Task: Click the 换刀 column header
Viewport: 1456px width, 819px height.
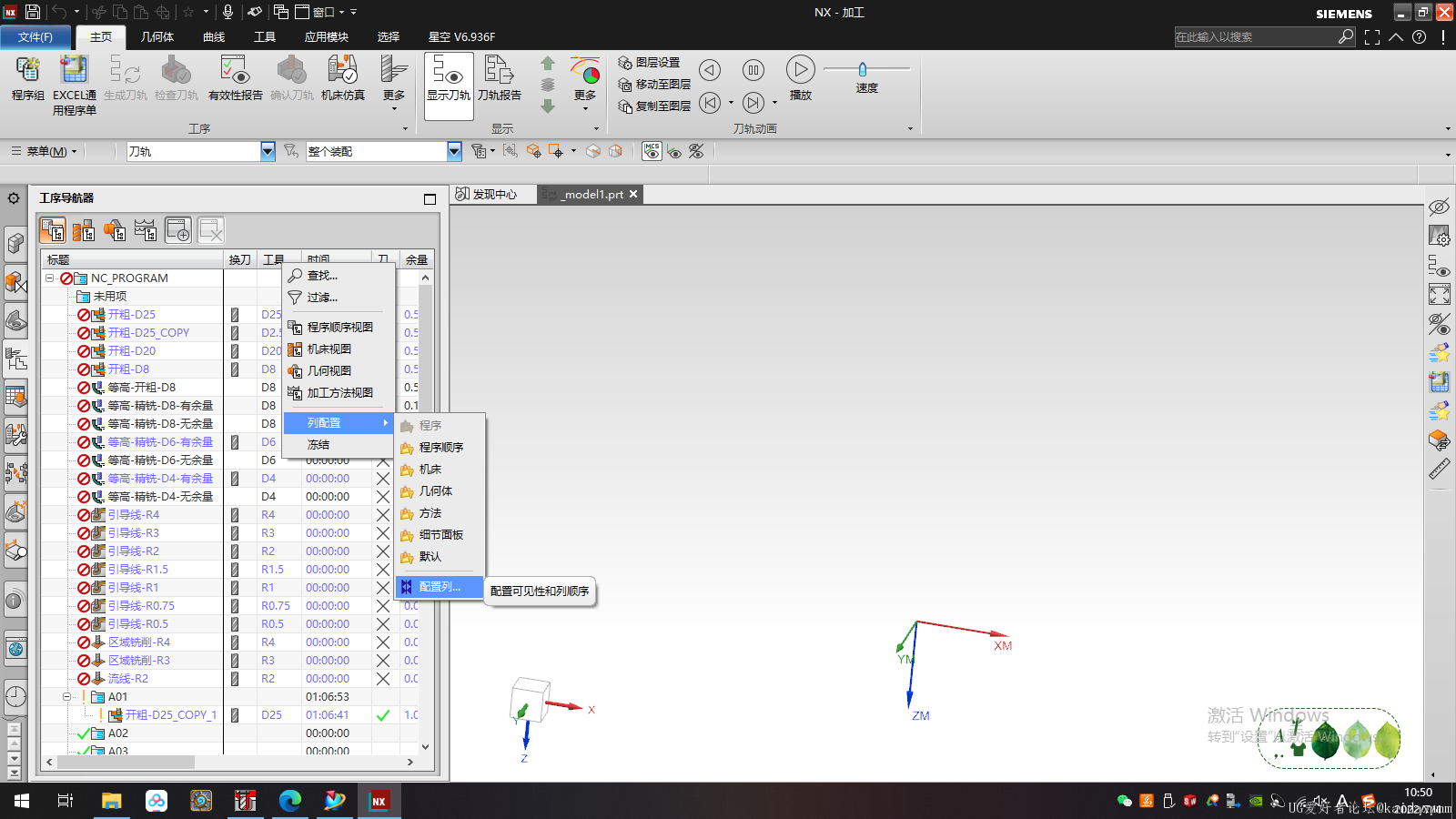Action: [x=240, y=260]
